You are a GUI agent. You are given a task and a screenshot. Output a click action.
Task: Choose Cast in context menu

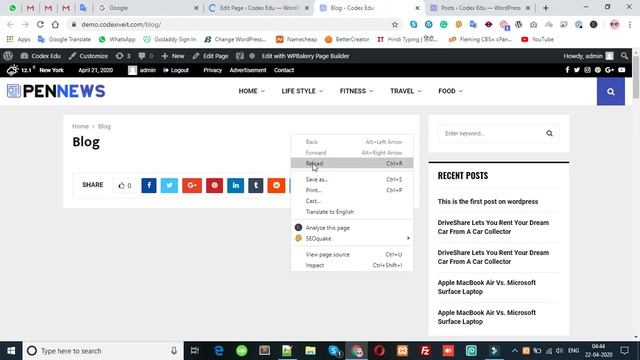[x=352, y=201]
